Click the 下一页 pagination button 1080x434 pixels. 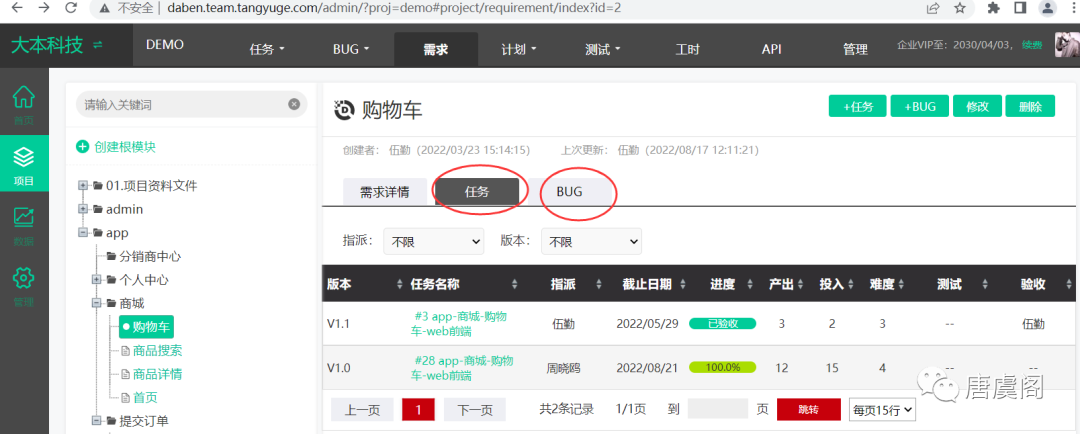(x=475, y=409)
